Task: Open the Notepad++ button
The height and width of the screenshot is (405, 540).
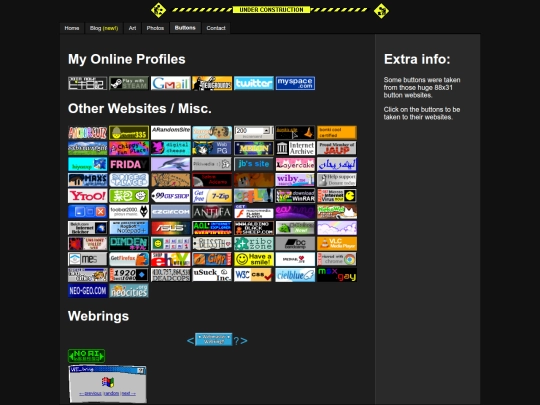Action: pos(129,228)
